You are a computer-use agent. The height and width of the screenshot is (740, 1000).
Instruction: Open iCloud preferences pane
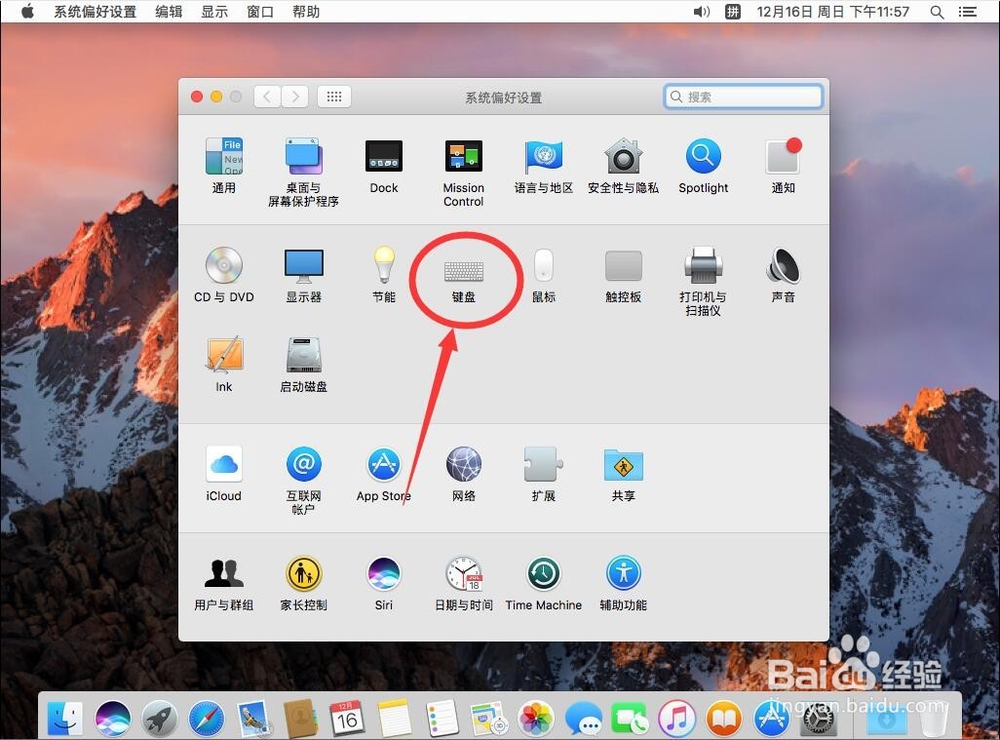click(x=224, y=473)
